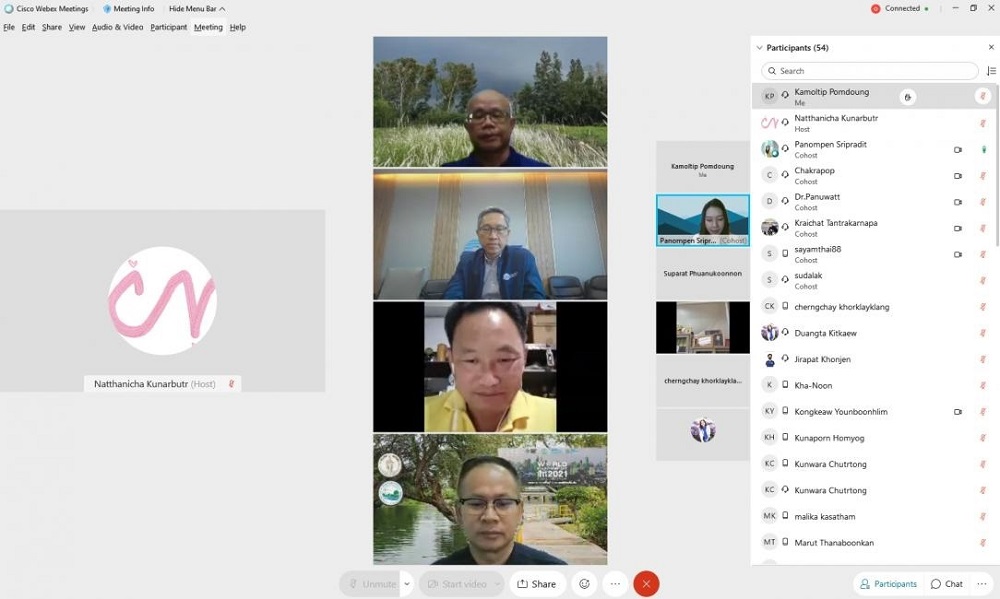This screenshot has width=1000, height=599.
Task: Click the camera icon for Kongkeaw Younboonhlim
Action: click(x=957, y=412)
